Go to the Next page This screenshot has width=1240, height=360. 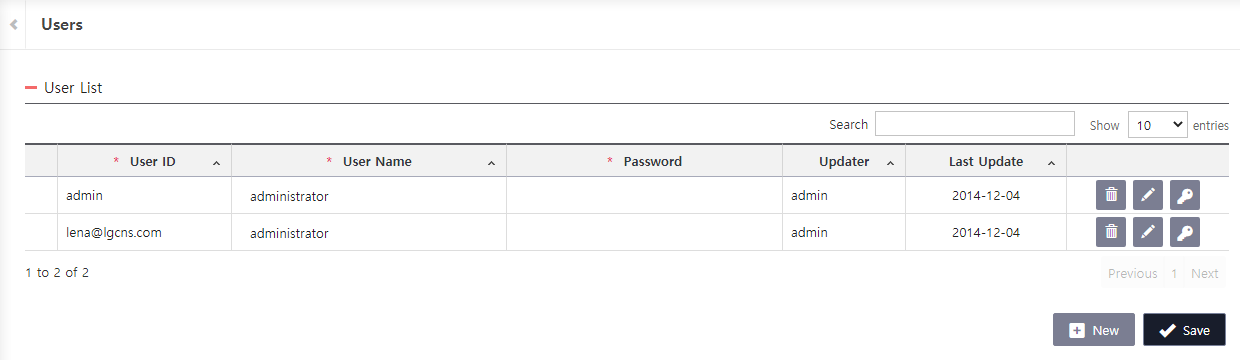[x=1204, y=273]
